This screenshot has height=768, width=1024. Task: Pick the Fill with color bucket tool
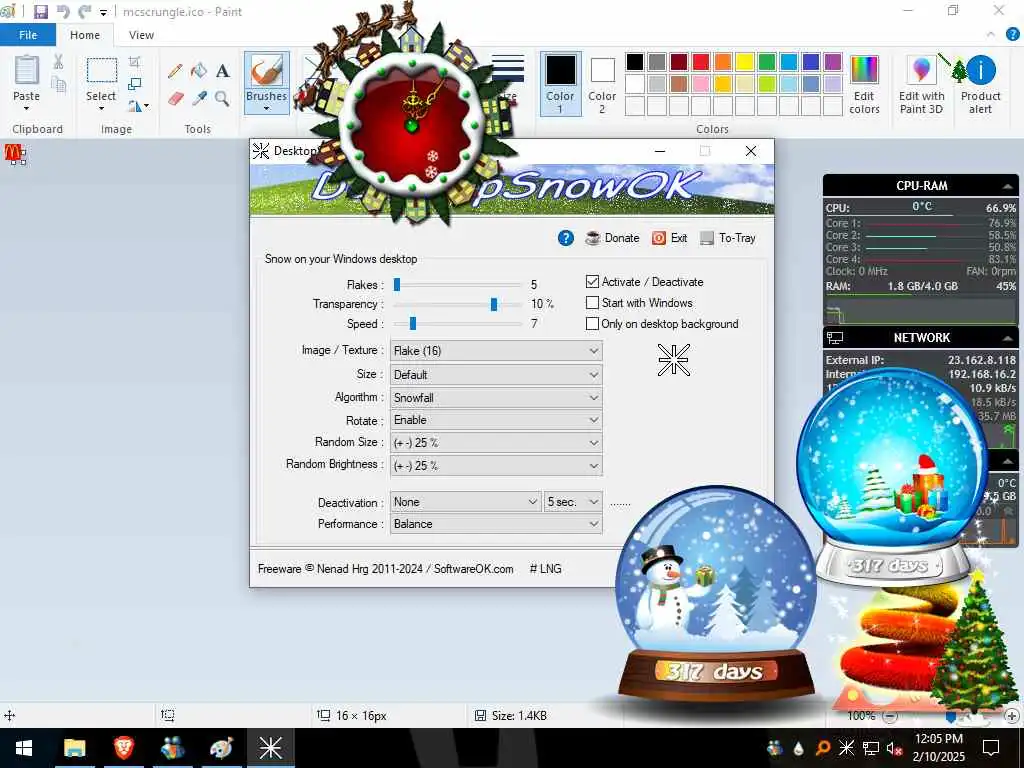tap(199, 71)
